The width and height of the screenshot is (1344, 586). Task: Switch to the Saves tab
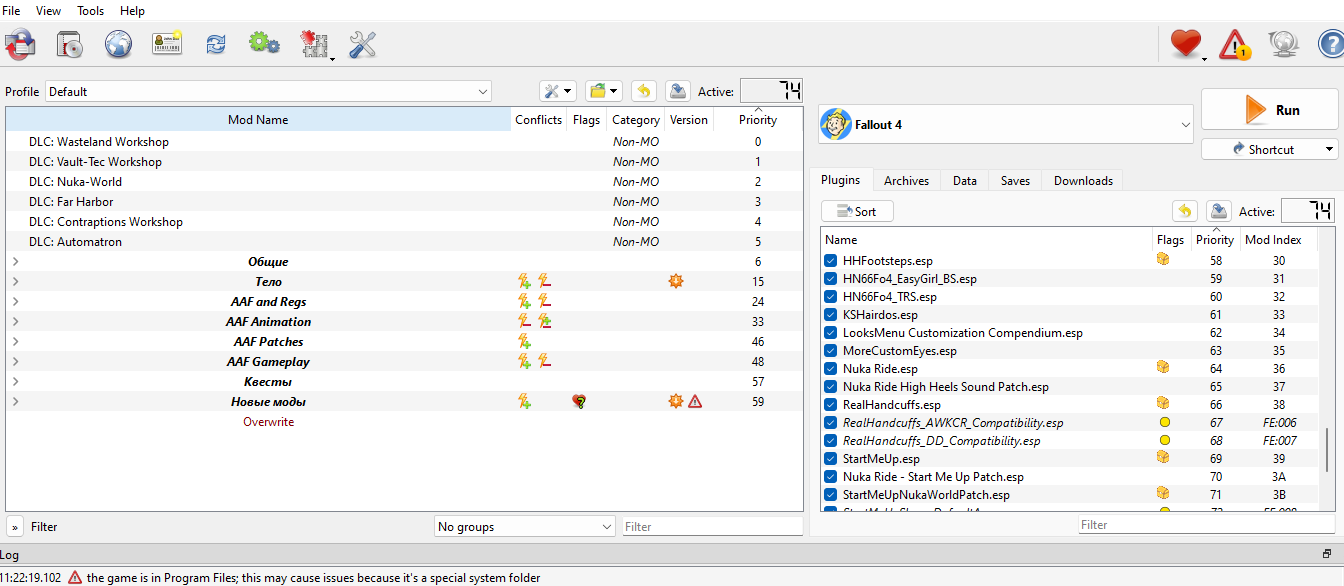[x=1015, y=180]
